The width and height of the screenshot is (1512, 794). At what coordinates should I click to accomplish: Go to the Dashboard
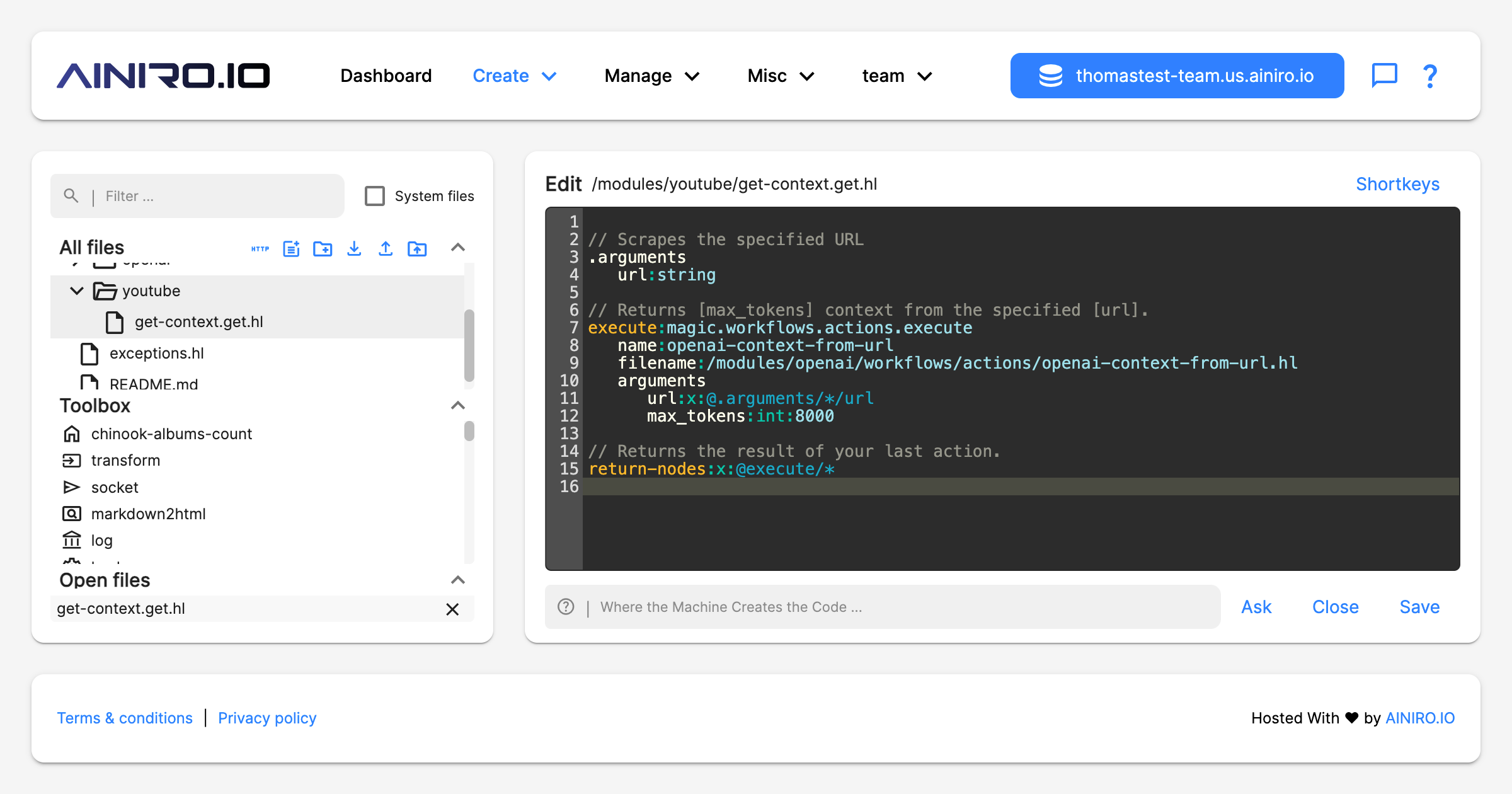(386, 76)
